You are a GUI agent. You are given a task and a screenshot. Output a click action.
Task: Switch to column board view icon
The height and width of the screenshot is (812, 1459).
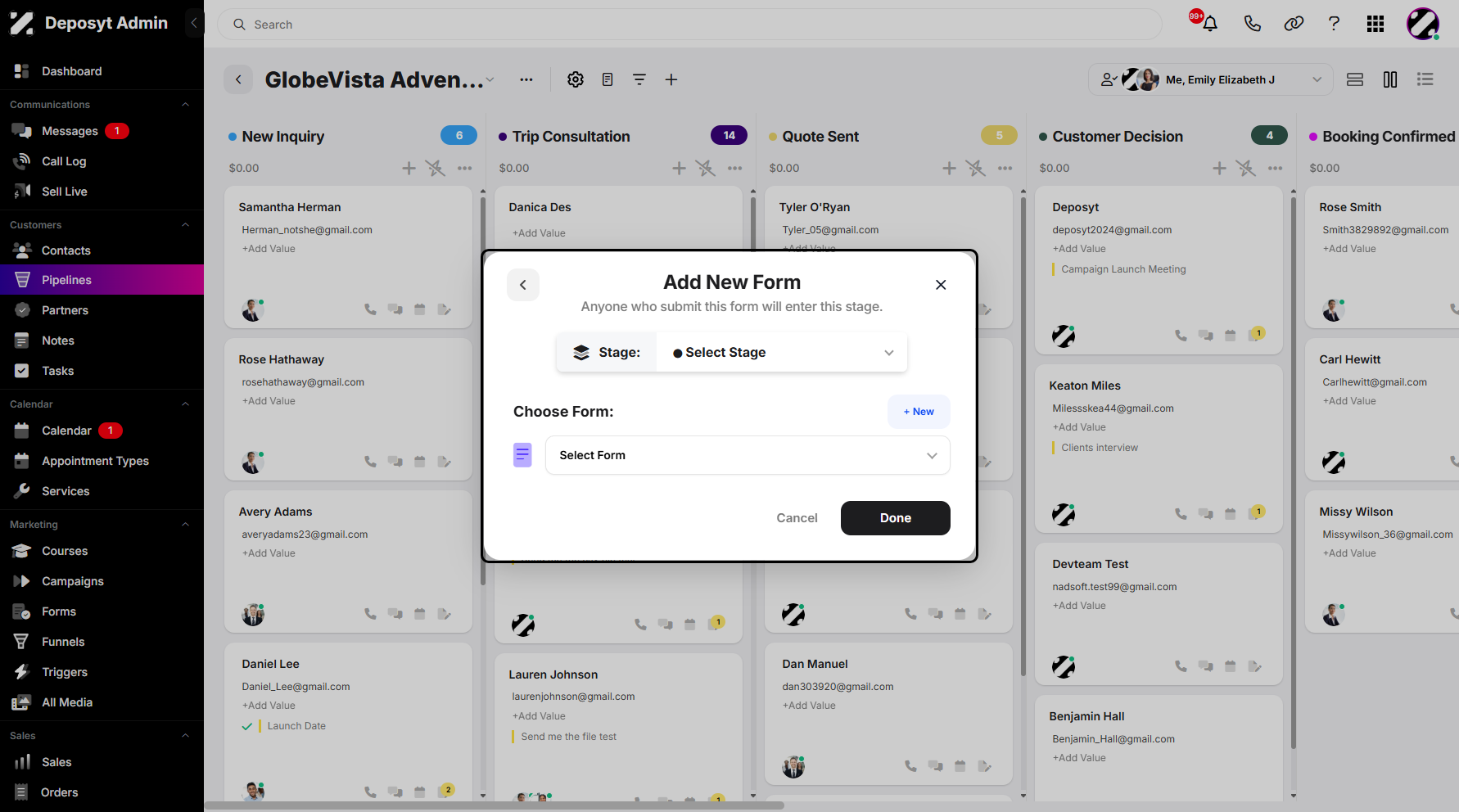click(1390, 79)
